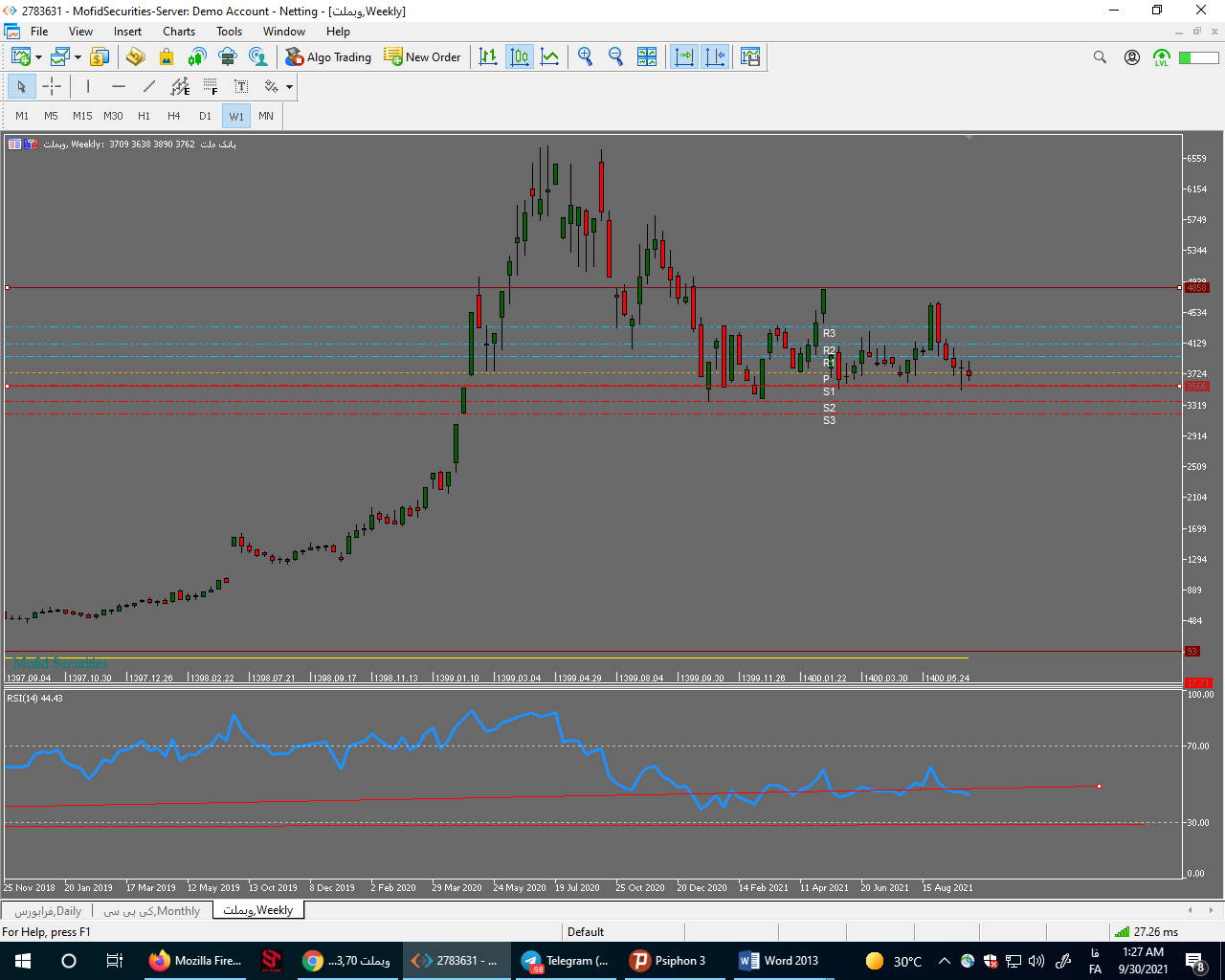This screenshot has height=980, width=1225.
Task: Switch to M5 timeframe
Action: point(51,116)
